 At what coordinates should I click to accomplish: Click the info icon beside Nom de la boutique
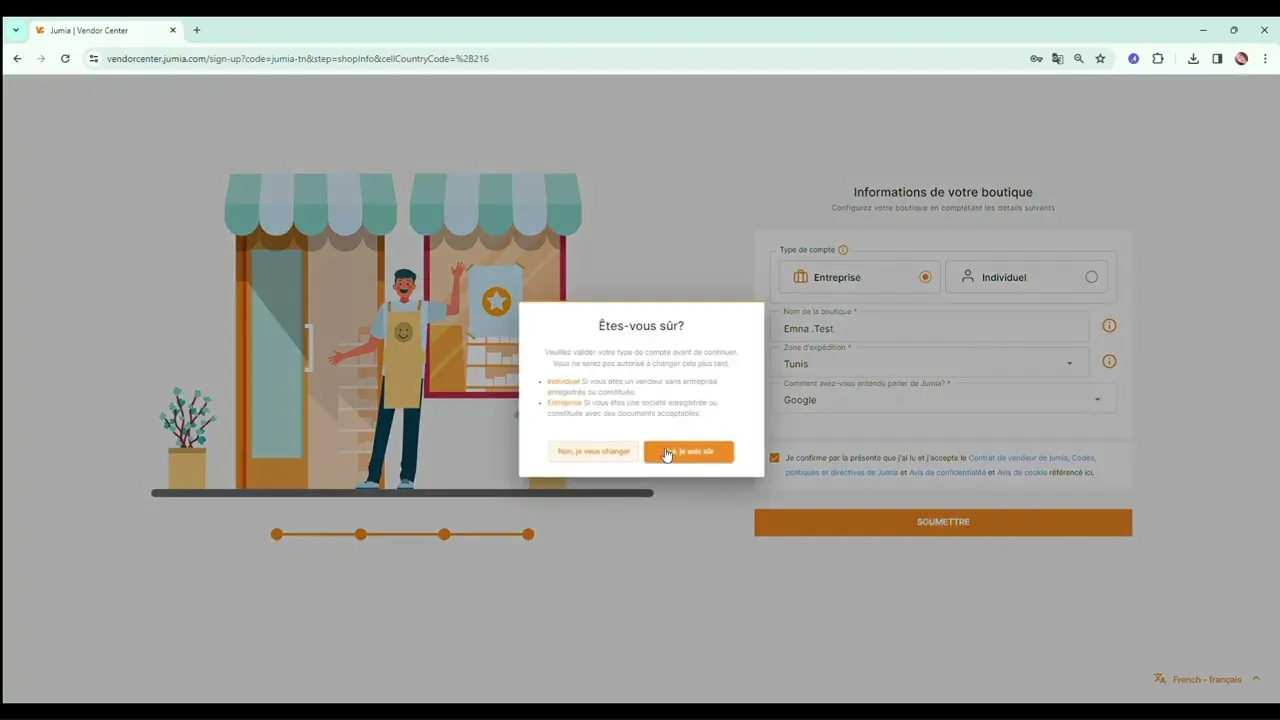[x=1109, y=326]
